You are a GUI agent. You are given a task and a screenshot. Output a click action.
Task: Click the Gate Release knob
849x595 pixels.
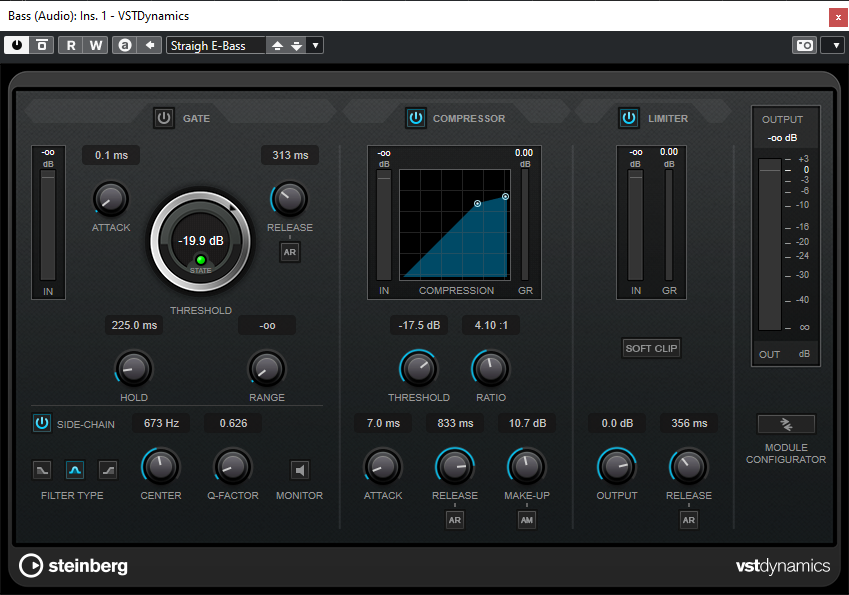(x=290, y=199)
